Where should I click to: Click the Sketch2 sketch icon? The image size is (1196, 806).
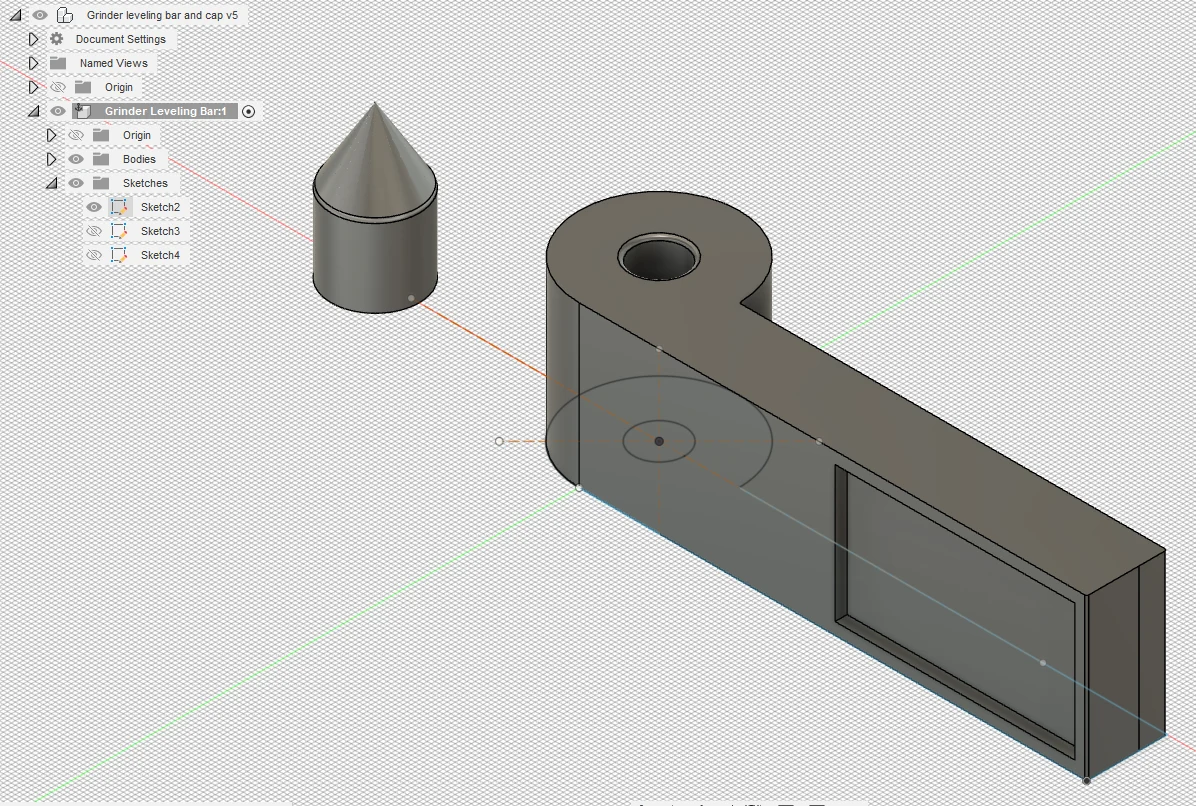119,207
